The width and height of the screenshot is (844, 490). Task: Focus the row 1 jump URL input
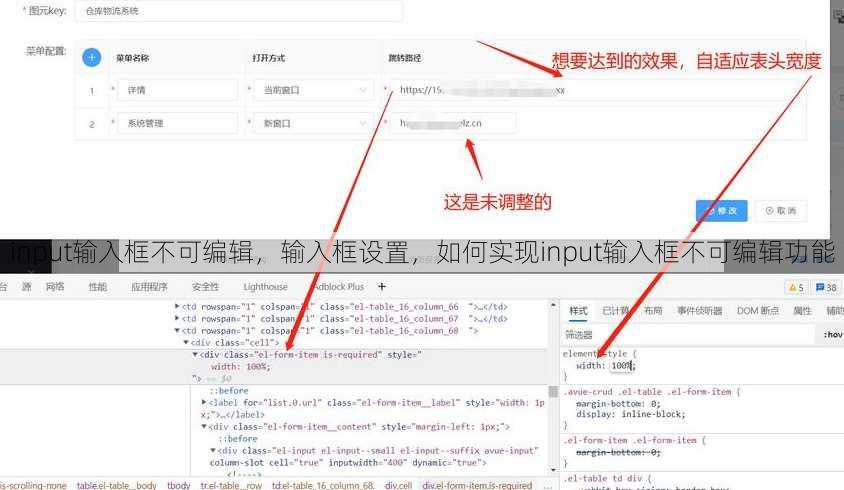(596, 90)
